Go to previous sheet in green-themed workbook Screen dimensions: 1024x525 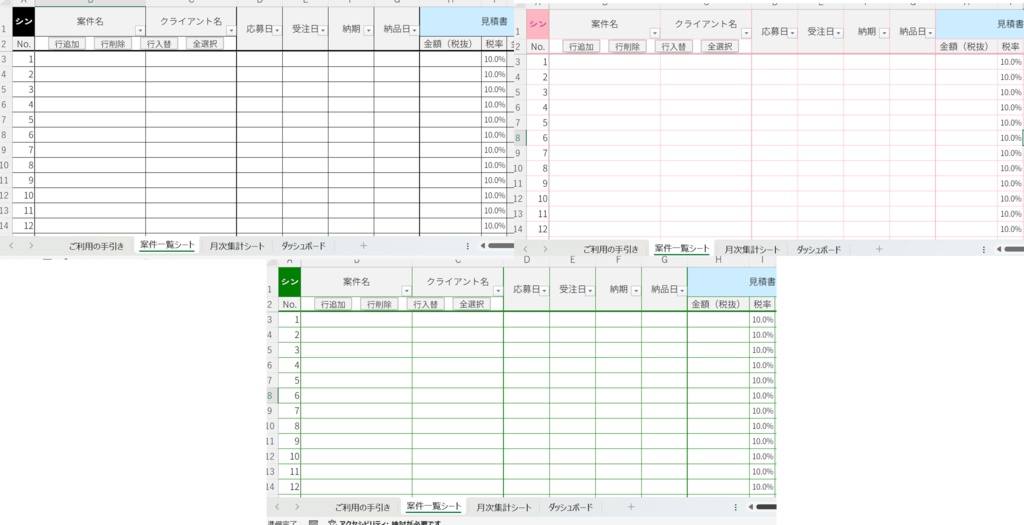(x=278, y=507)
